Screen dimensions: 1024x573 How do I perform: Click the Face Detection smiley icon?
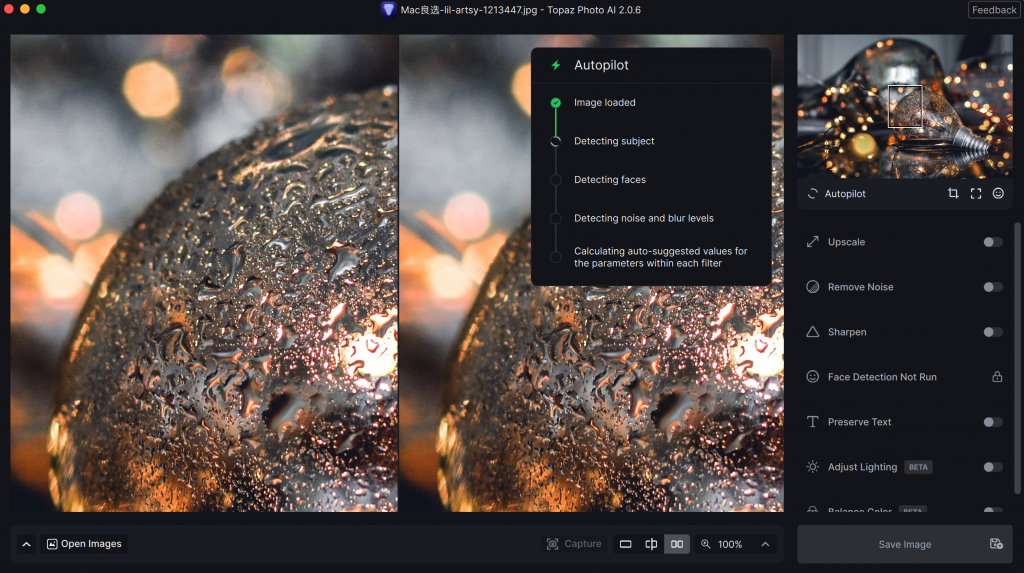tap(812, 377)
